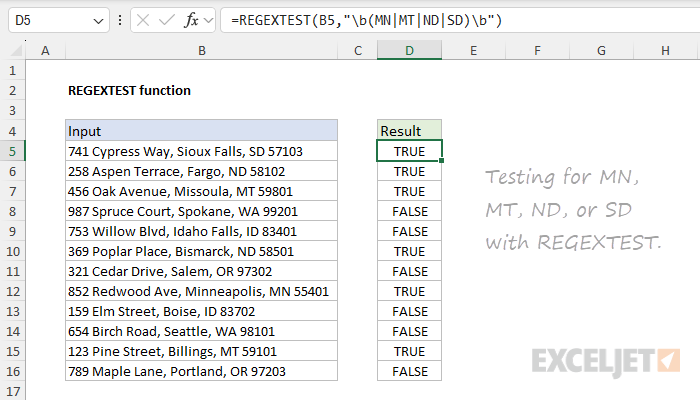
Task: Click the FALSE result in row 8
Action: point(409,211)
